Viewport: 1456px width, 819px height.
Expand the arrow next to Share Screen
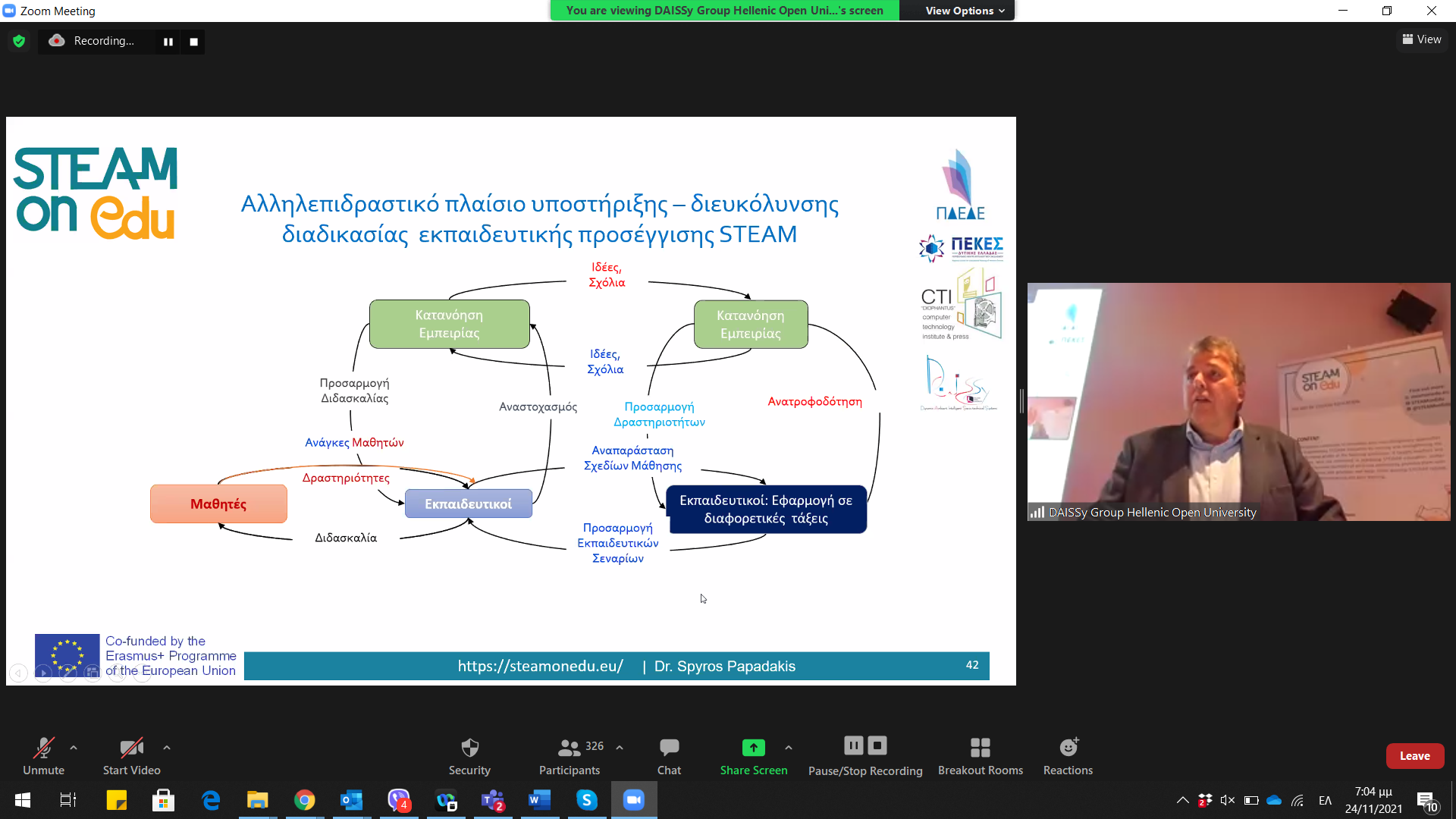(x=789, y=748)
